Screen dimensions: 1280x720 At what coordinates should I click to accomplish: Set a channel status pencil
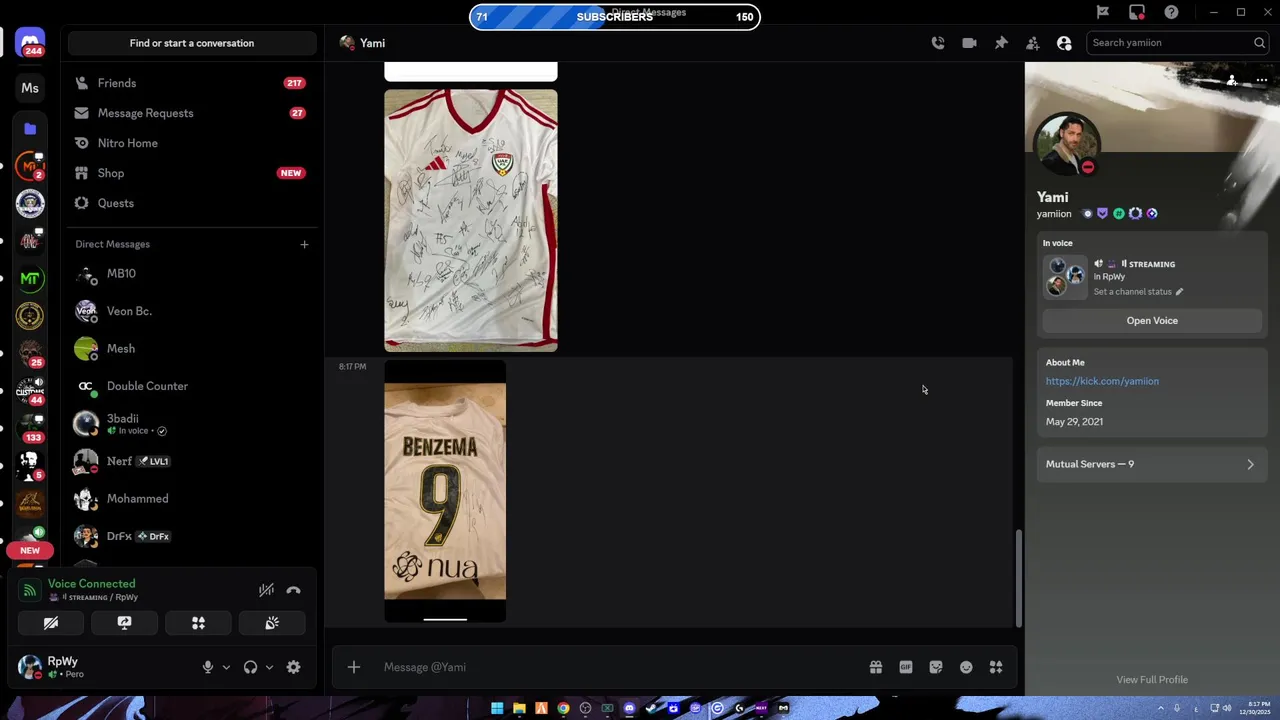pos(1179,292)
